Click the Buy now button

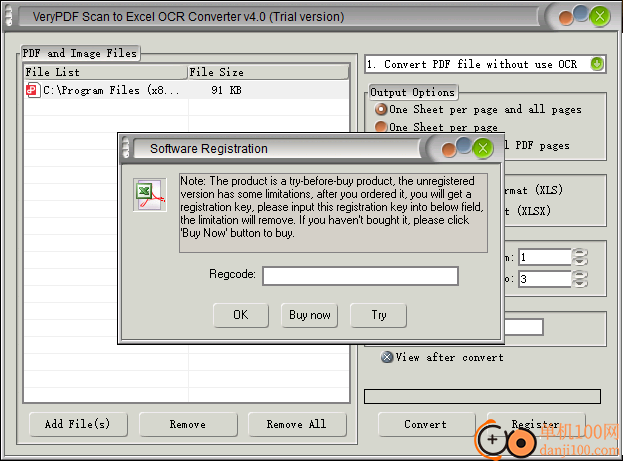(x=310, y=315)
